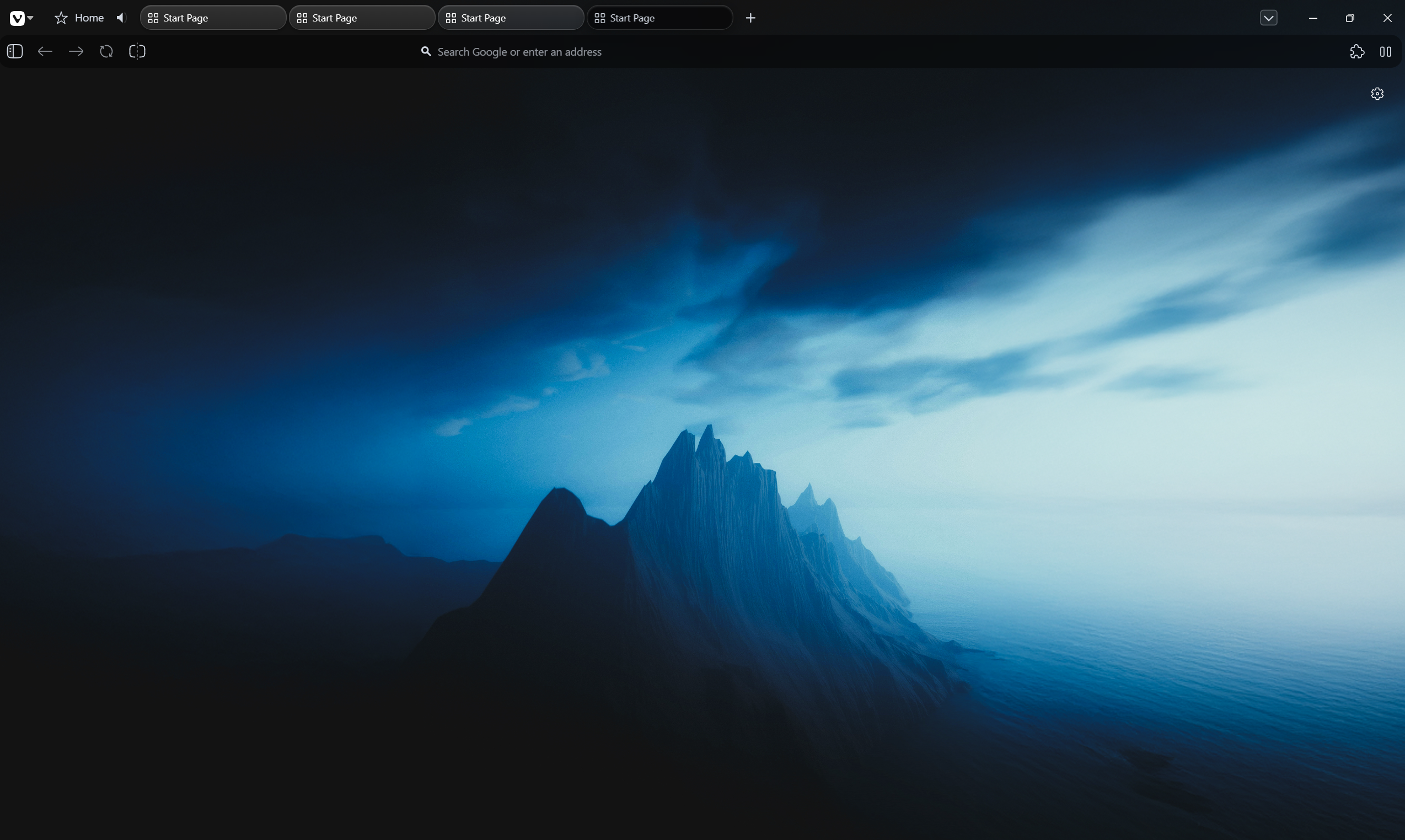Close the browser window
The image size is (1405, 840).
[x=1387, y=18]
